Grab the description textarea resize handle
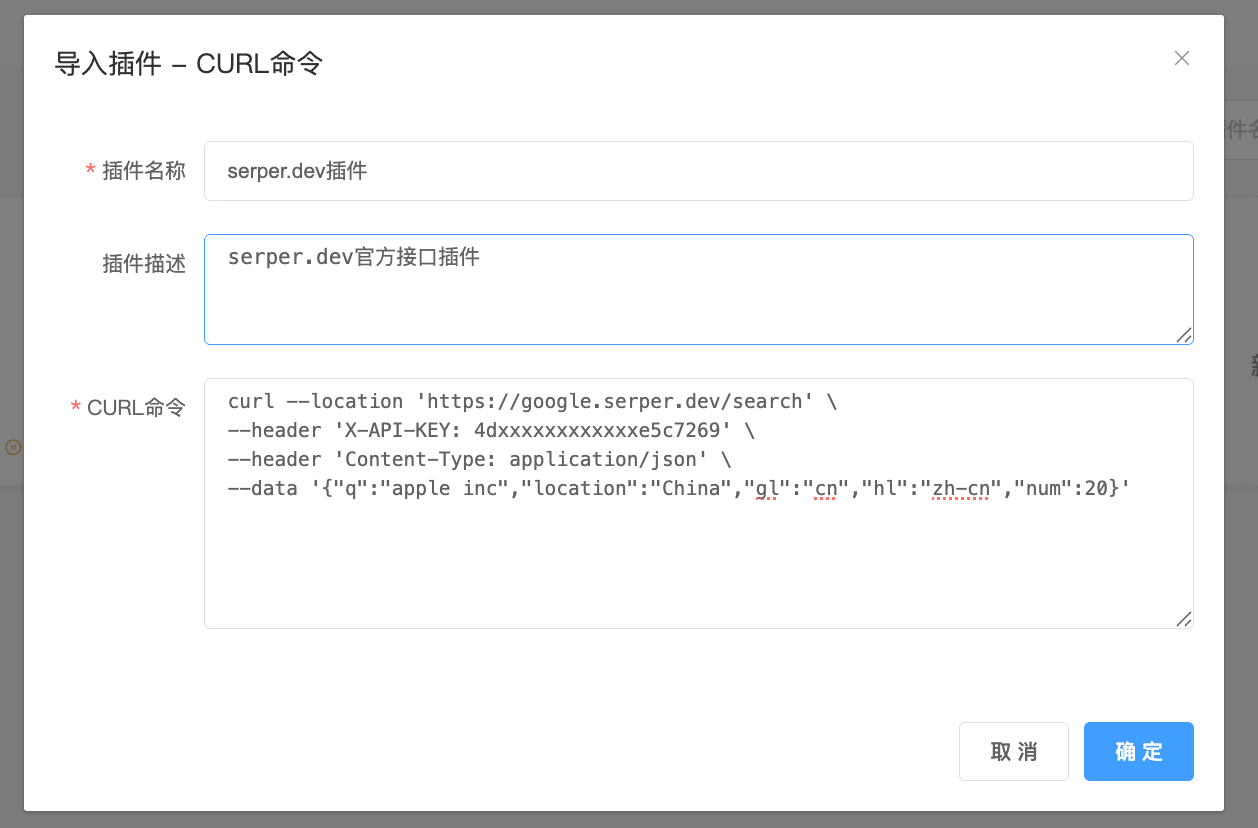Screen dimensions: 1258x828 pos(1183,335)
